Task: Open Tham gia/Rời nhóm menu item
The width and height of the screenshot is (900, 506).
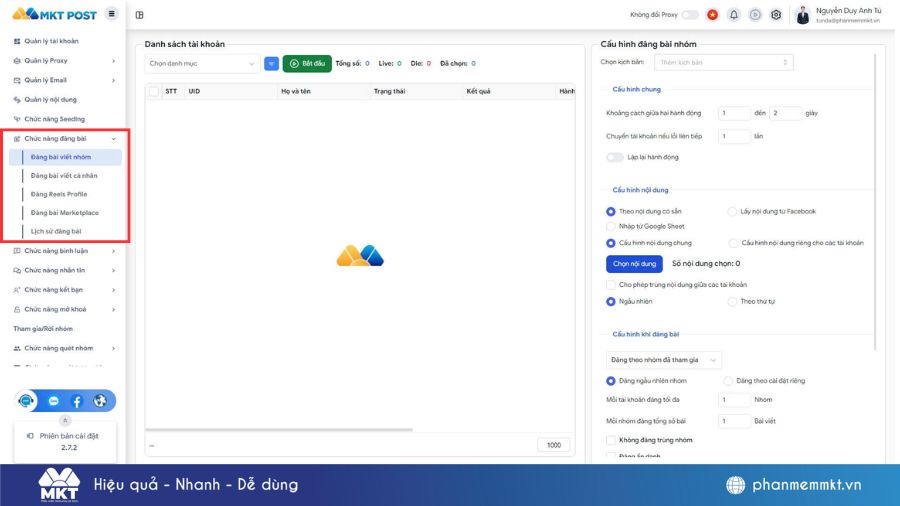Action: pos(43,329)
